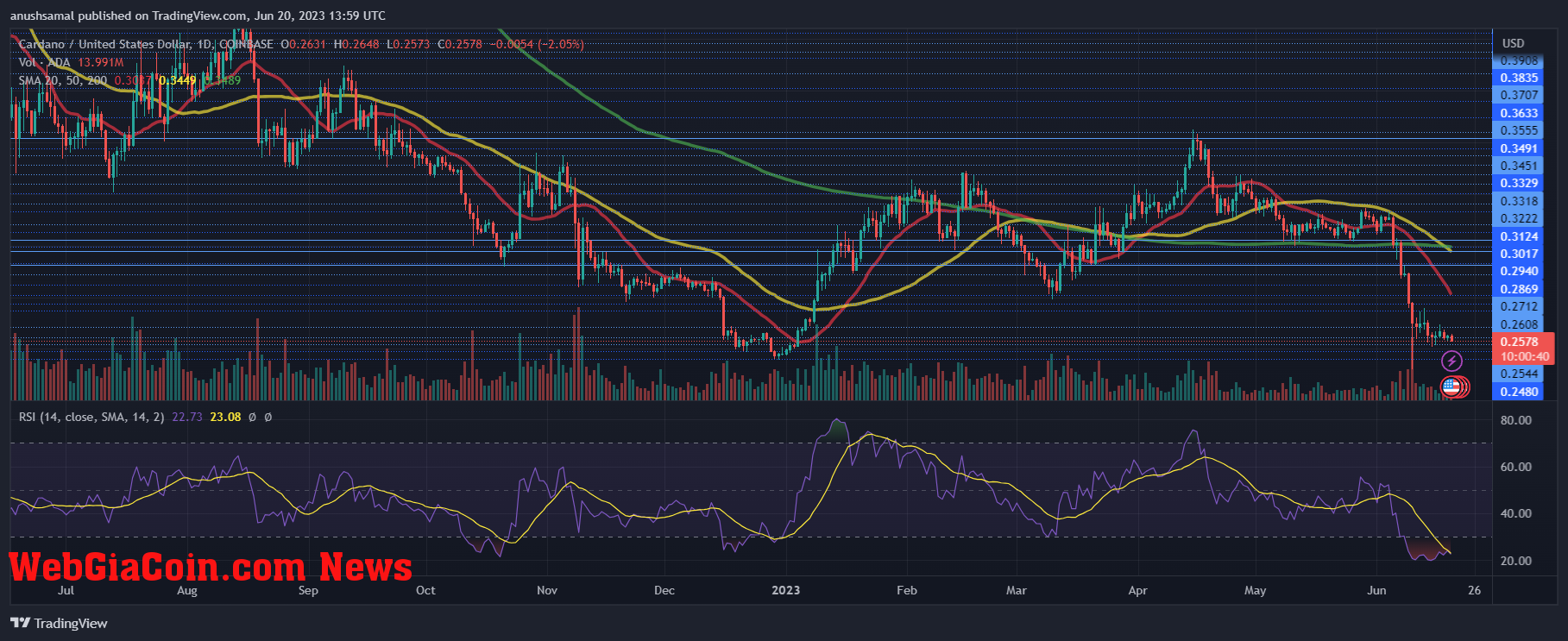Viewport: 1568px width, 641px height.
Task: Click the 0.2869 price level label
Action: coord(1519,289)
